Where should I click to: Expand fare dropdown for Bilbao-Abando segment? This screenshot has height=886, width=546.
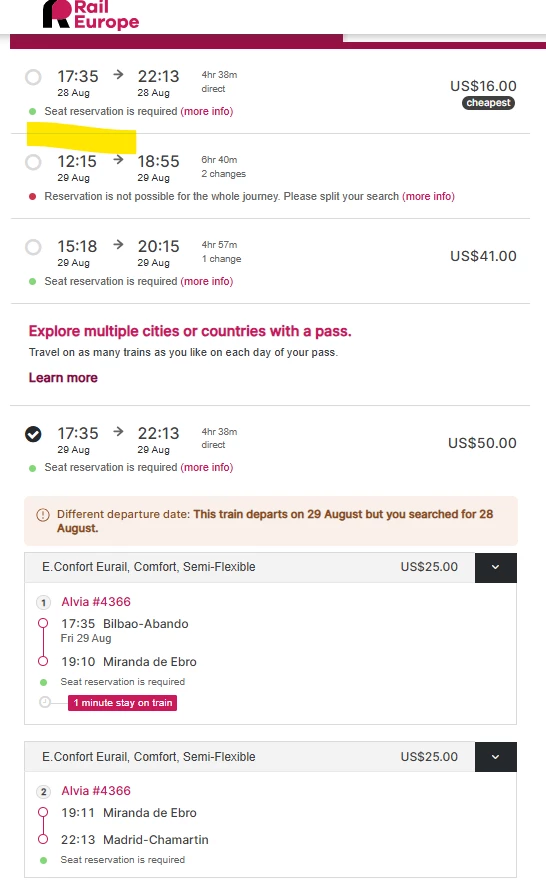coord(496,567)
